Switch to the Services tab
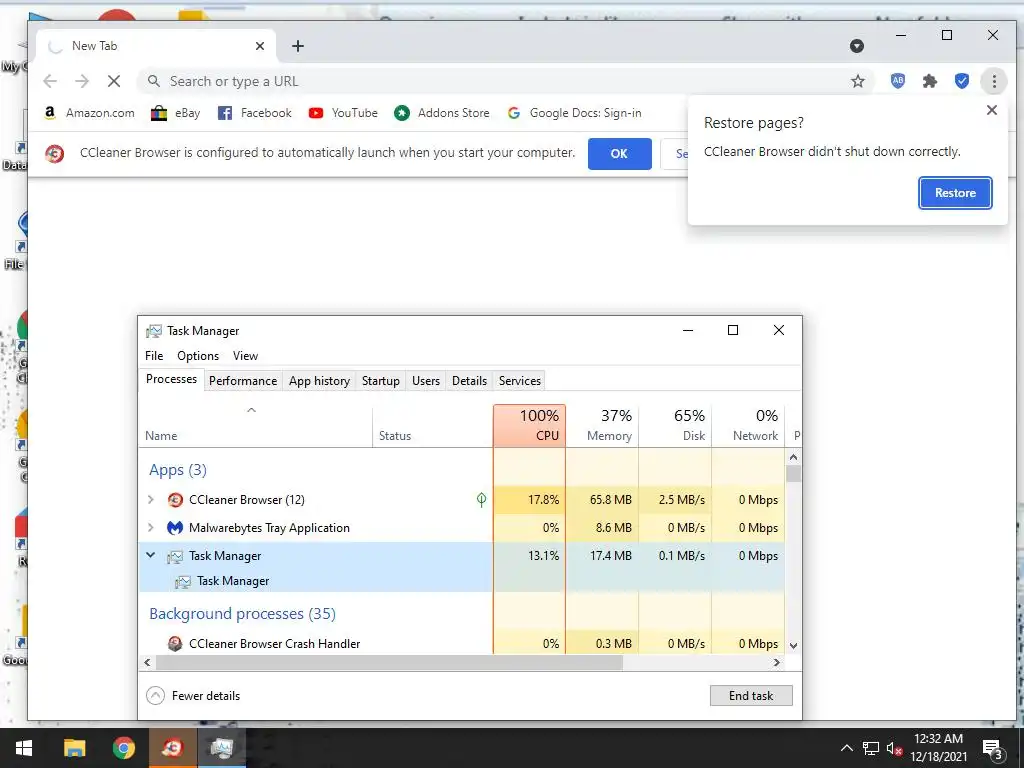The width and height of the screenshot is (1024, 768). [x=520, y=381]
